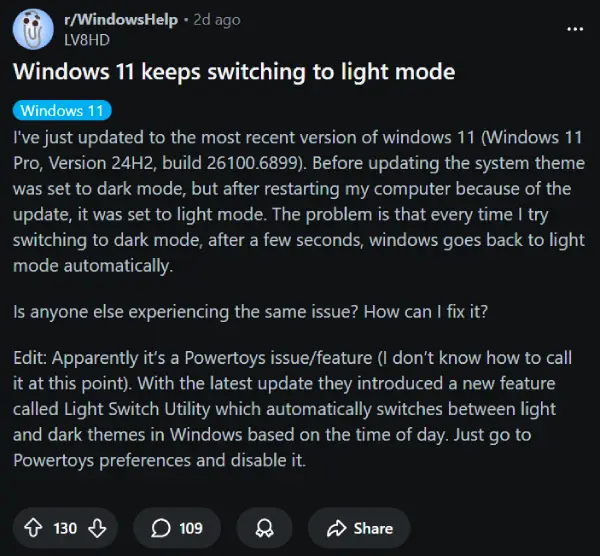Click the Share button label

(373, 528)
